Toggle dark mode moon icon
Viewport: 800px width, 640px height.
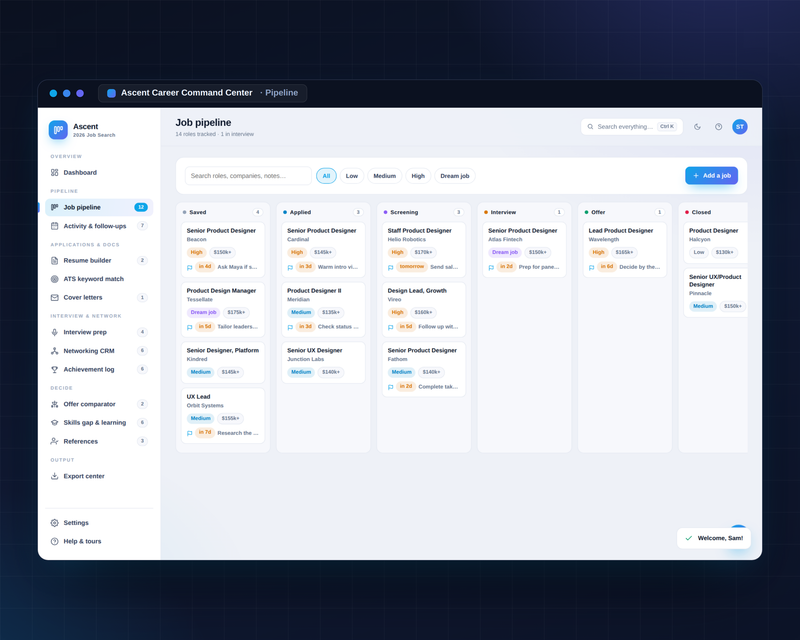point(697,127)
